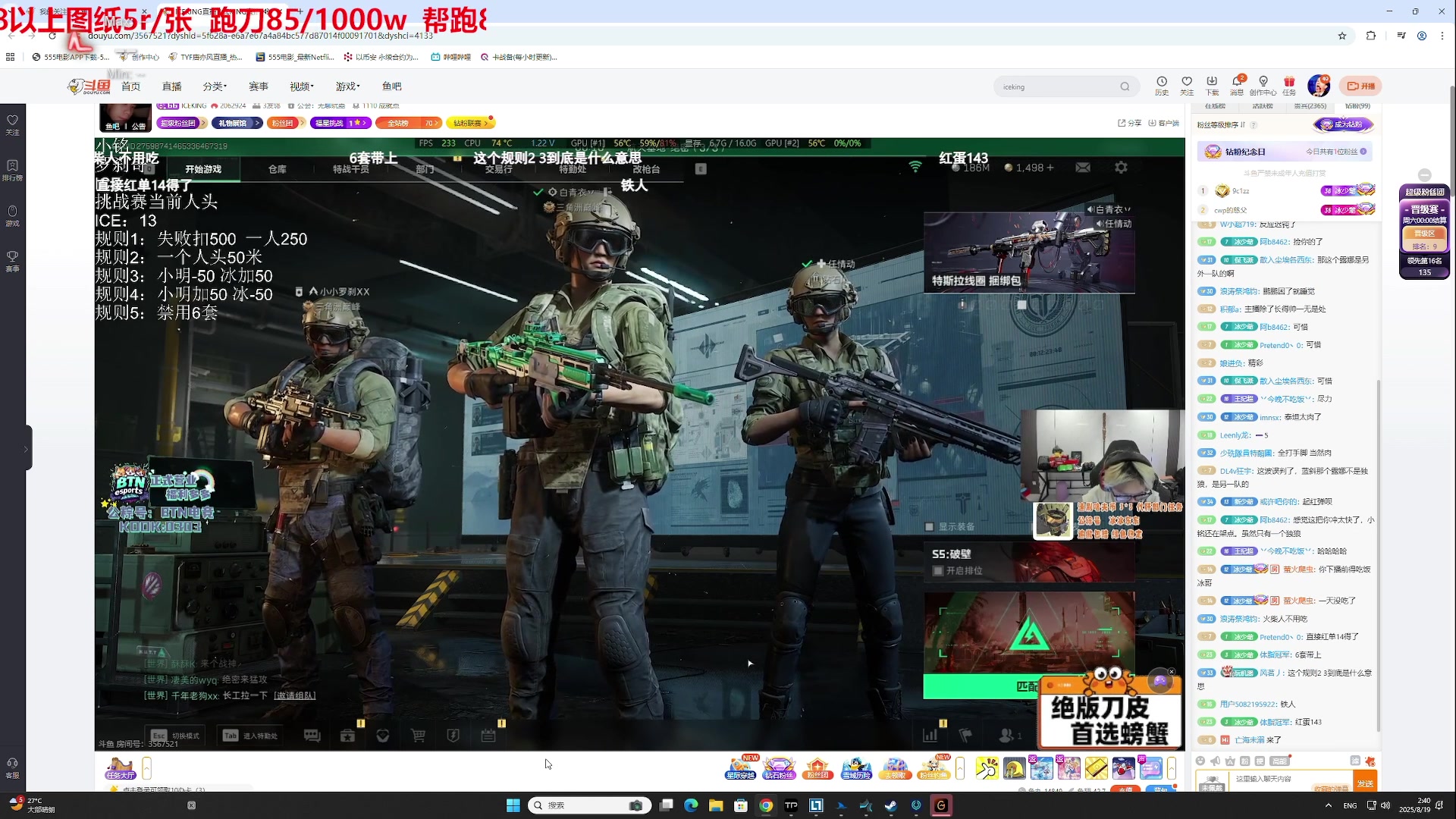Image resolution: width=1456 pixels, height=819 pixels.
Task: Open the 任务 gift icon
Action: 1289,85
